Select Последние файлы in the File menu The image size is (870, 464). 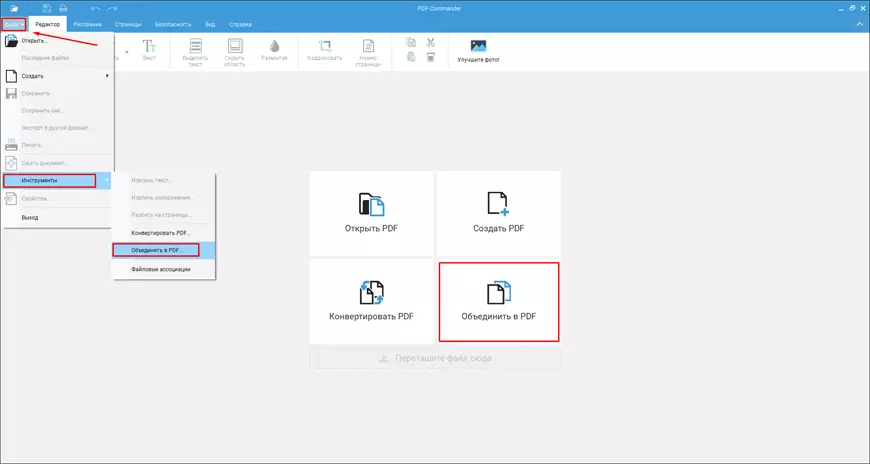coord(58,58)
